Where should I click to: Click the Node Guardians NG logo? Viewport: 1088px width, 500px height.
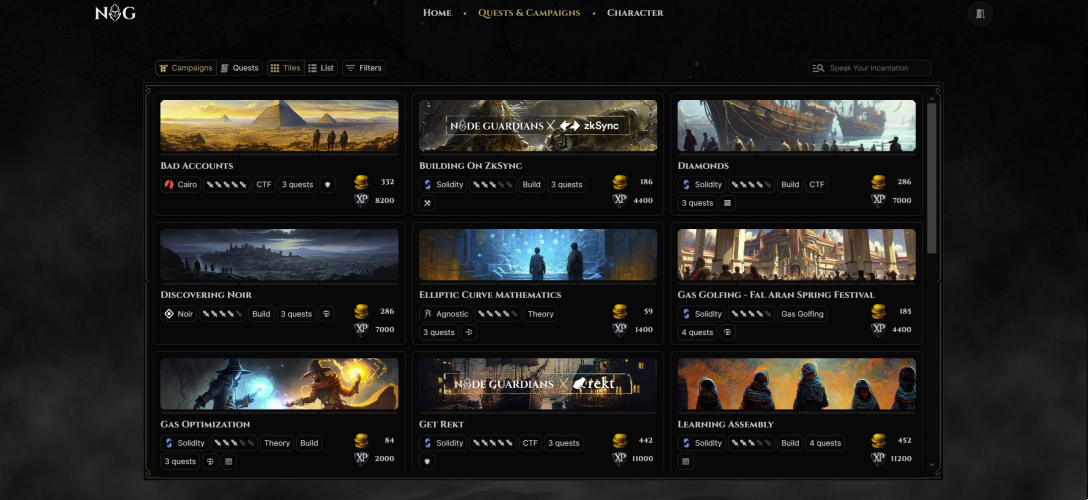(x=115, y=13)
